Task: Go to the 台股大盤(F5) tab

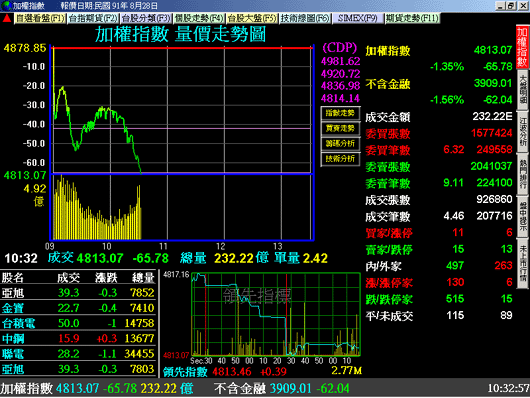Action: pyautogui.click(x=252, y=18)
